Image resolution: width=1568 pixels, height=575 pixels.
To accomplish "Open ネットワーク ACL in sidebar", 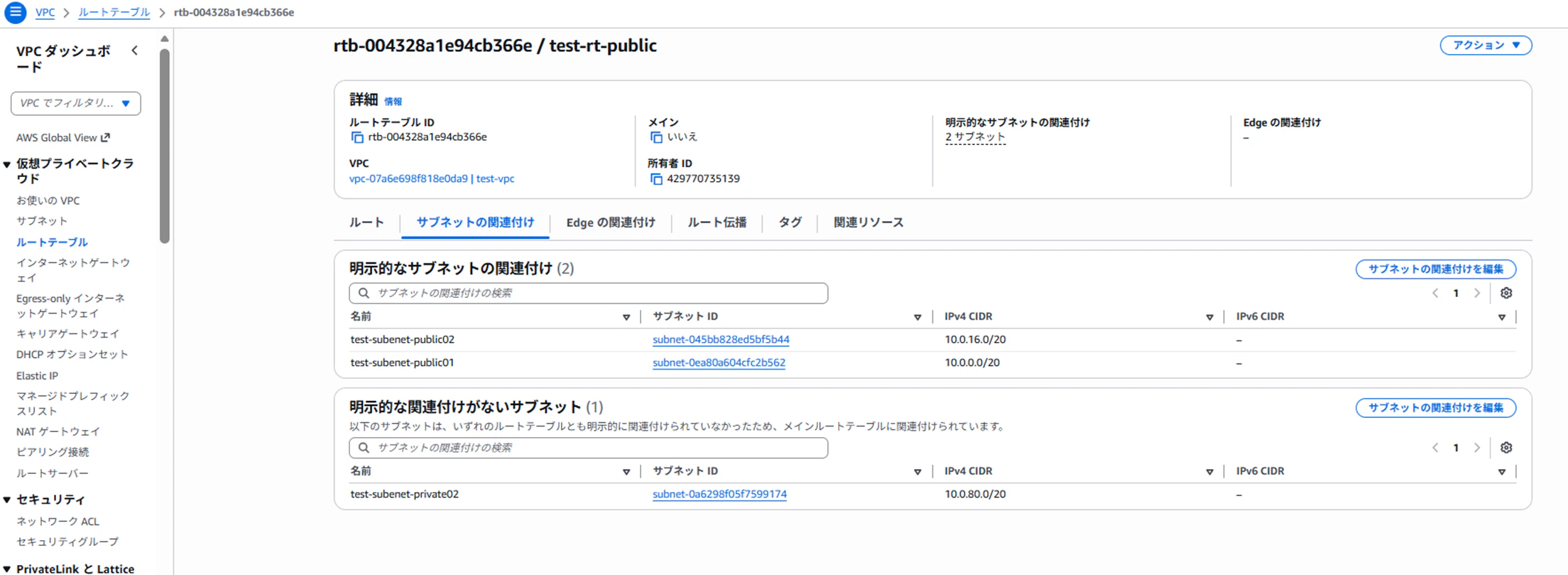I will (x=58, y=522).
